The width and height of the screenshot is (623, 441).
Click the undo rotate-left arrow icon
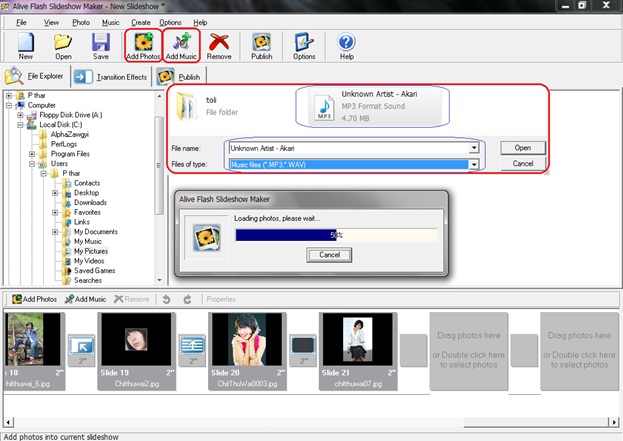point(166,299)
